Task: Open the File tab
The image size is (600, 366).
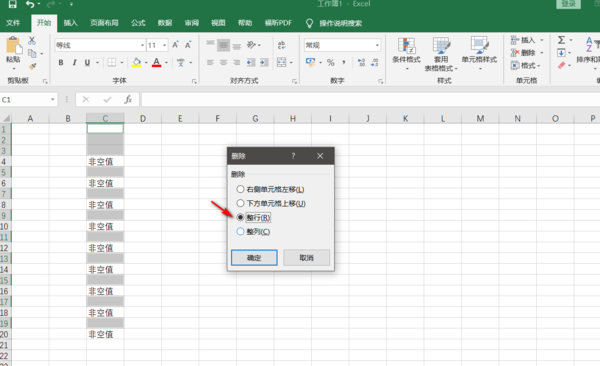Action: click(13, 23)
